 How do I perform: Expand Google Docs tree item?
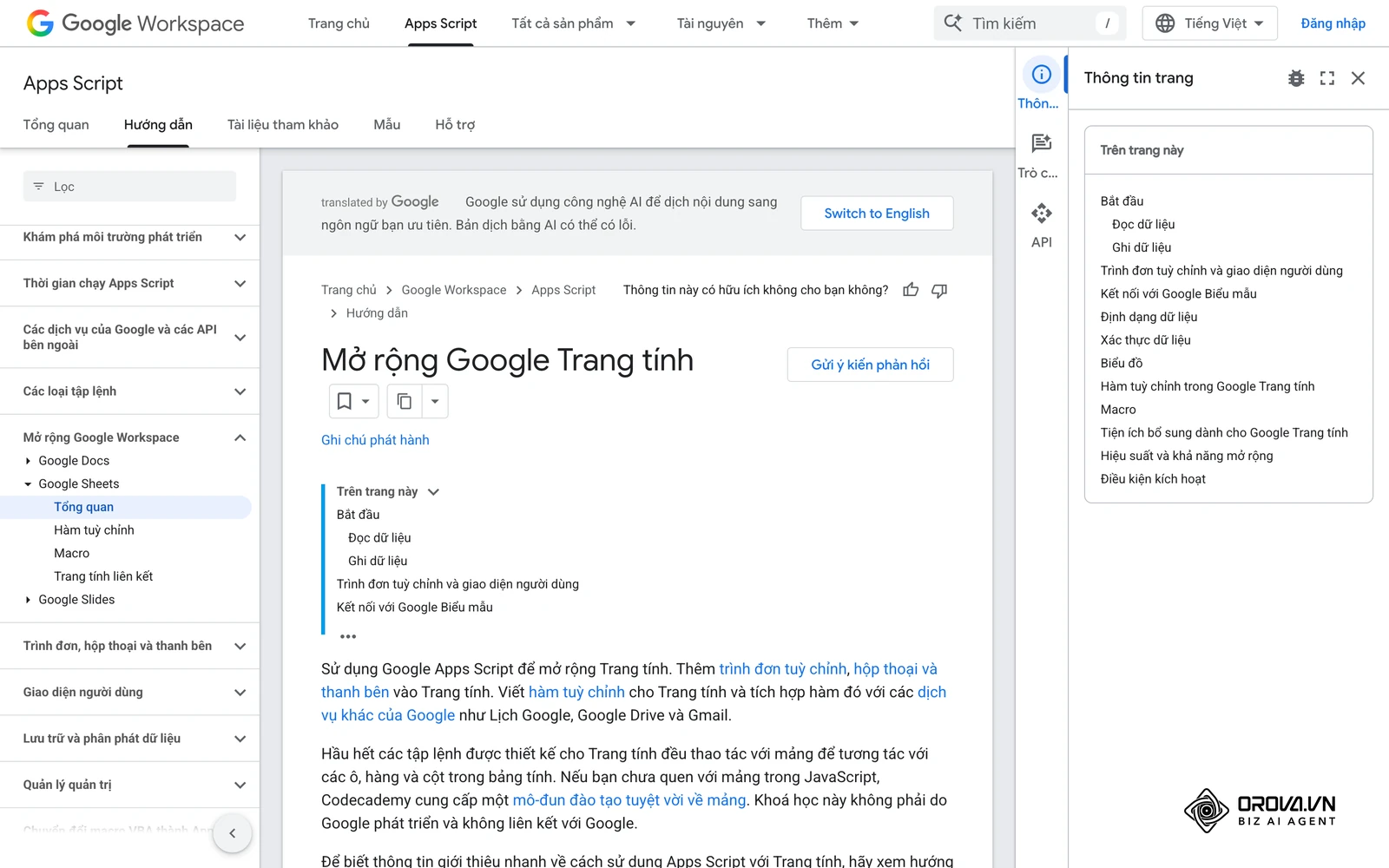pos(28,461)
